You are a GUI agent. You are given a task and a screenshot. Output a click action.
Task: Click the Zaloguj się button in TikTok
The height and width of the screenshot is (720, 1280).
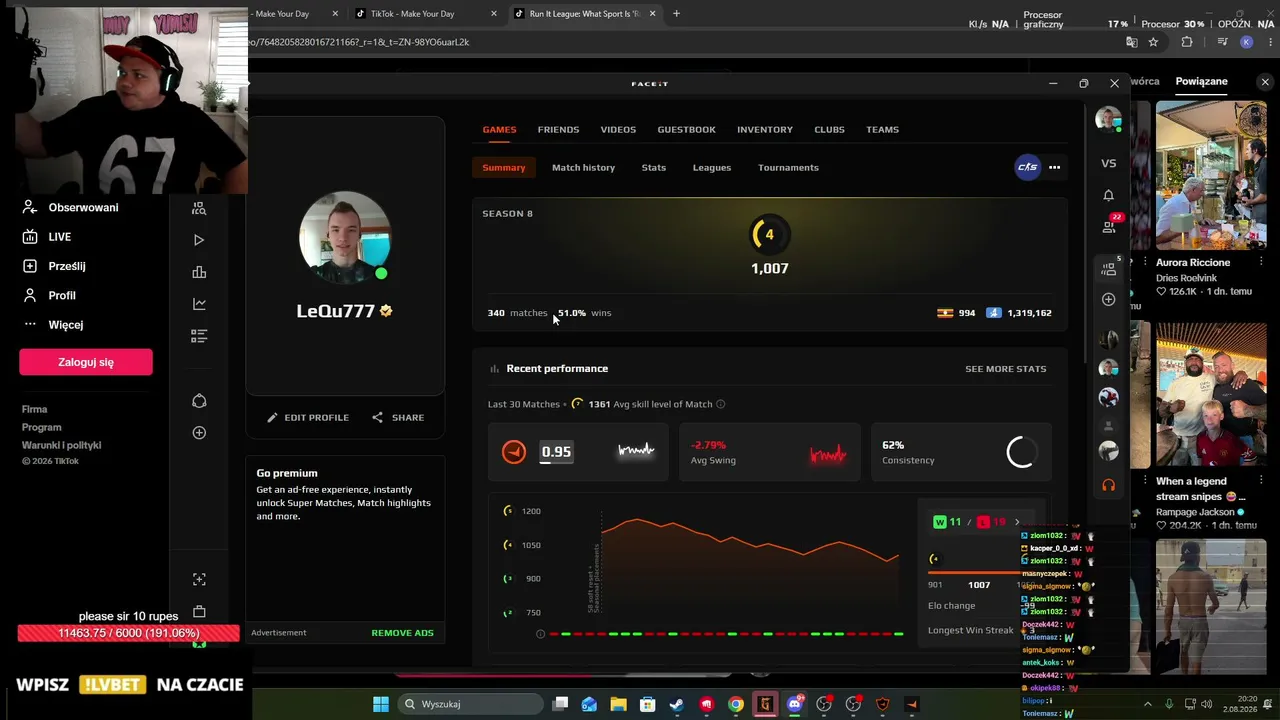86,362
